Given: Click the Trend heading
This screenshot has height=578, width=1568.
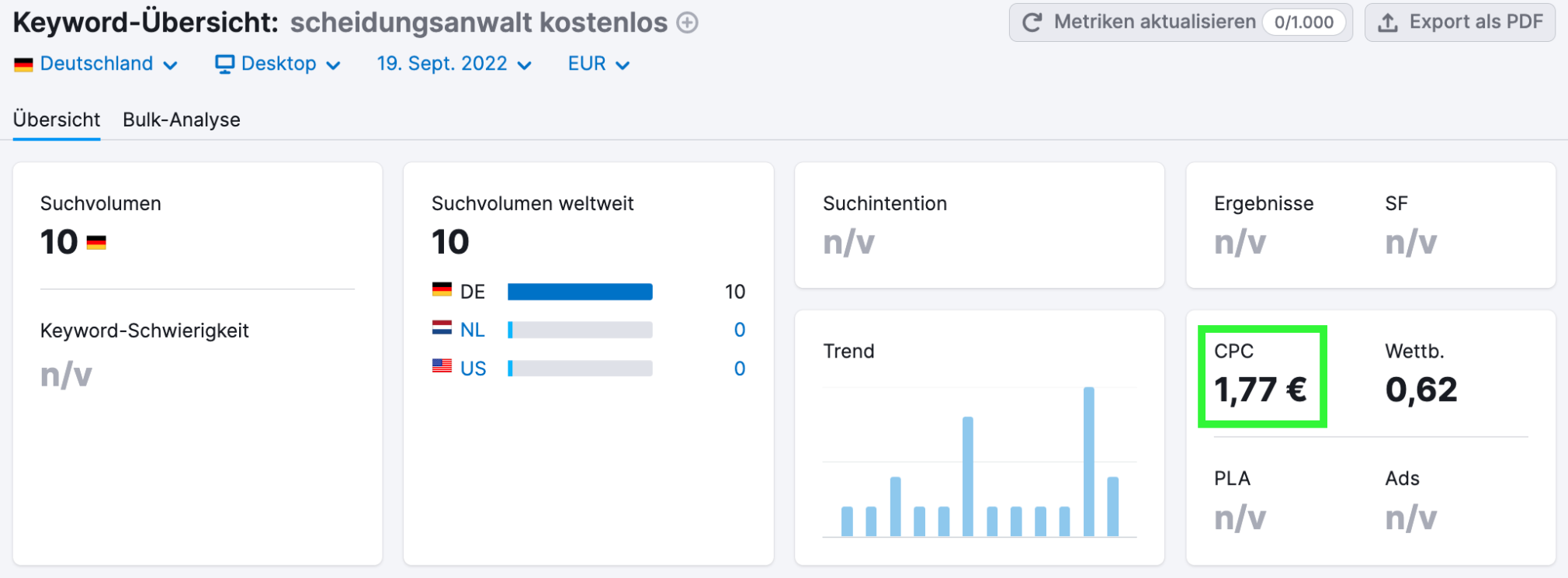Looking at the screenshot, I should point(848,351).
